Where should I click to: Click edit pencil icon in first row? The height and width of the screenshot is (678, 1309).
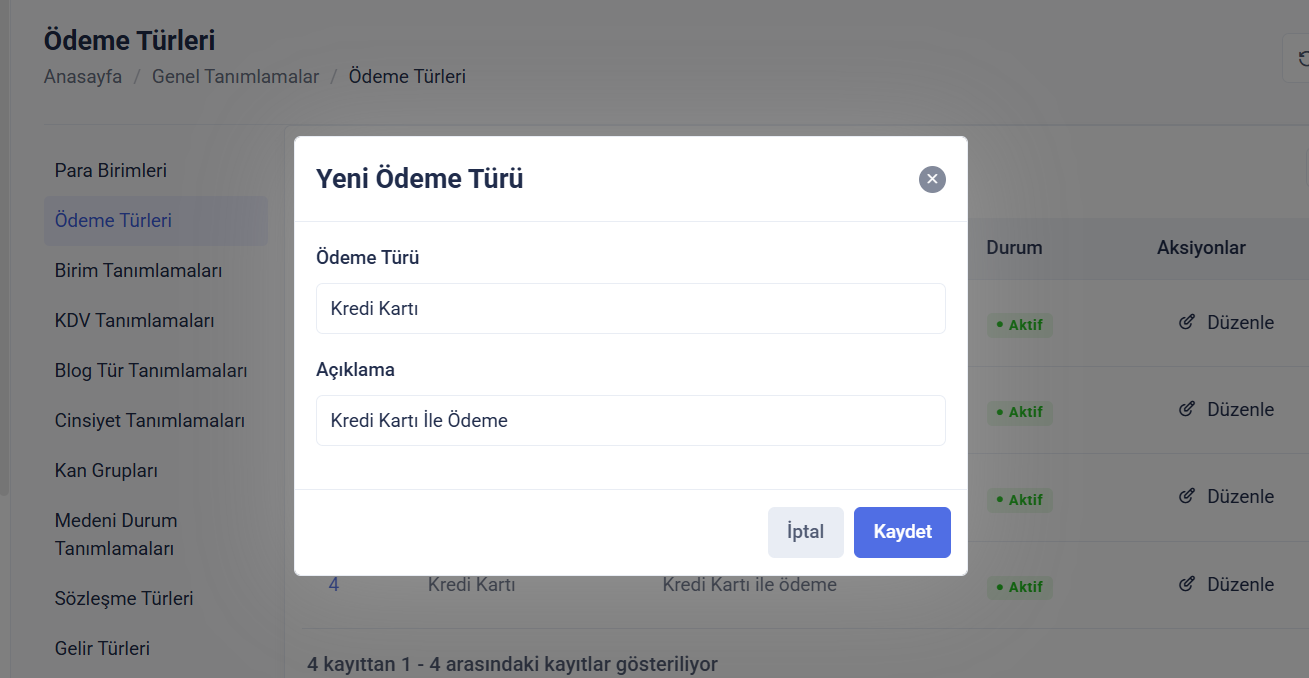click(x=1187, y=322)
